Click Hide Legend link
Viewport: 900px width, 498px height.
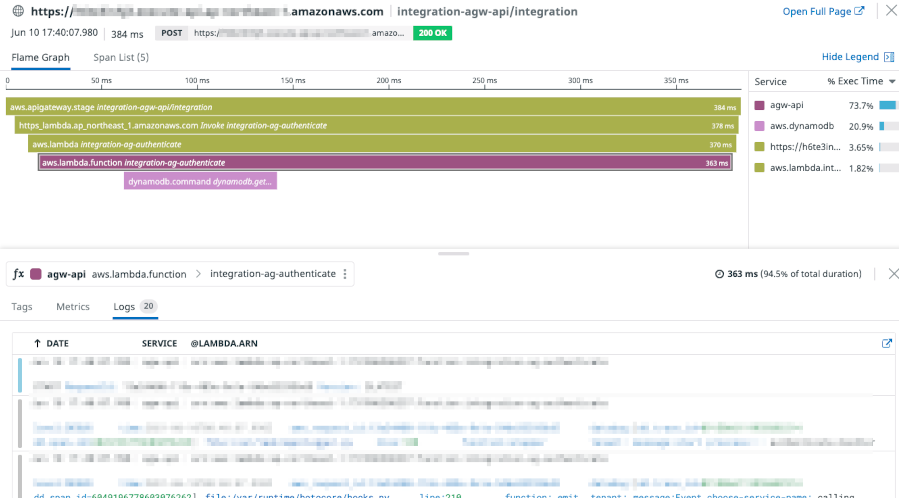[x=850, y=57]
